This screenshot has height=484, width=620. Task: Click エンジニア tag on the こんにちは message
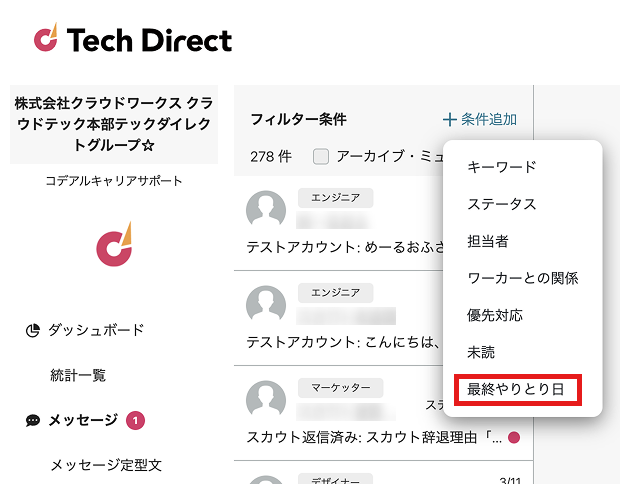(x=335, y=293)
